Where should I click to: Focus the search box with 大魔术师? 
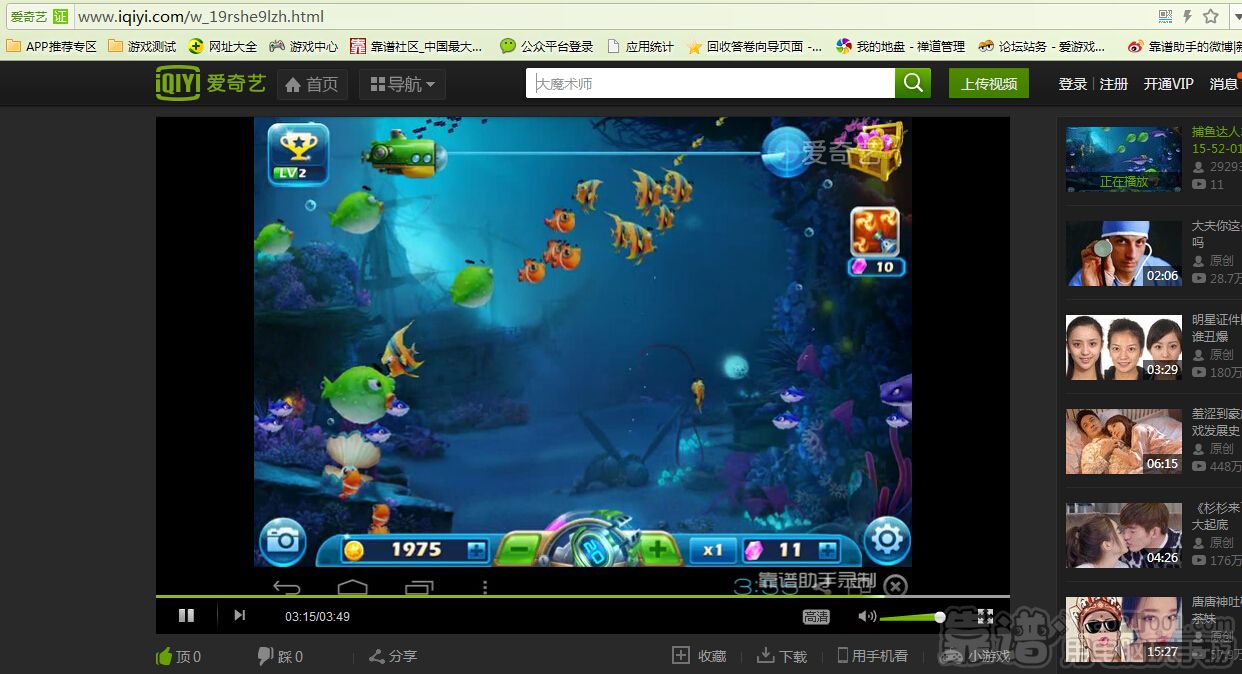(x=710, y=83)
